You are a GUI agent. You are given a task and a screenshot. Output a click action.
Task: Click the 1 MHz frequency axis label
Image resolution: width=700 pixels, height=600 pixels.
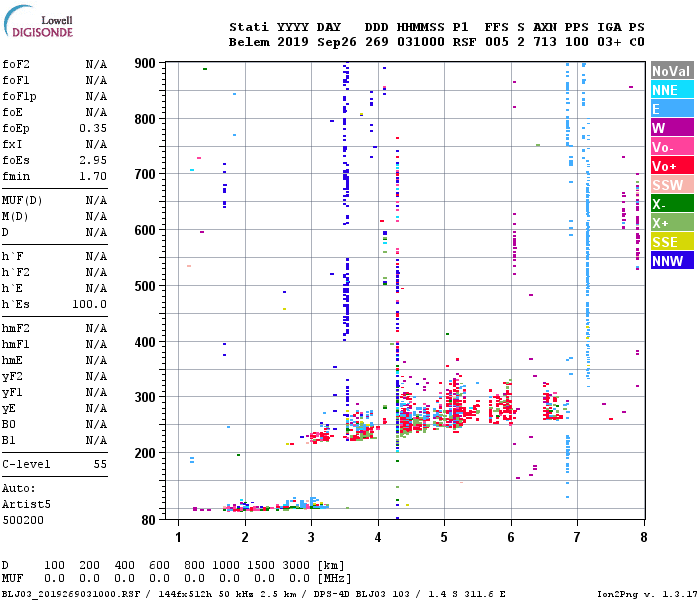point(178,537)
